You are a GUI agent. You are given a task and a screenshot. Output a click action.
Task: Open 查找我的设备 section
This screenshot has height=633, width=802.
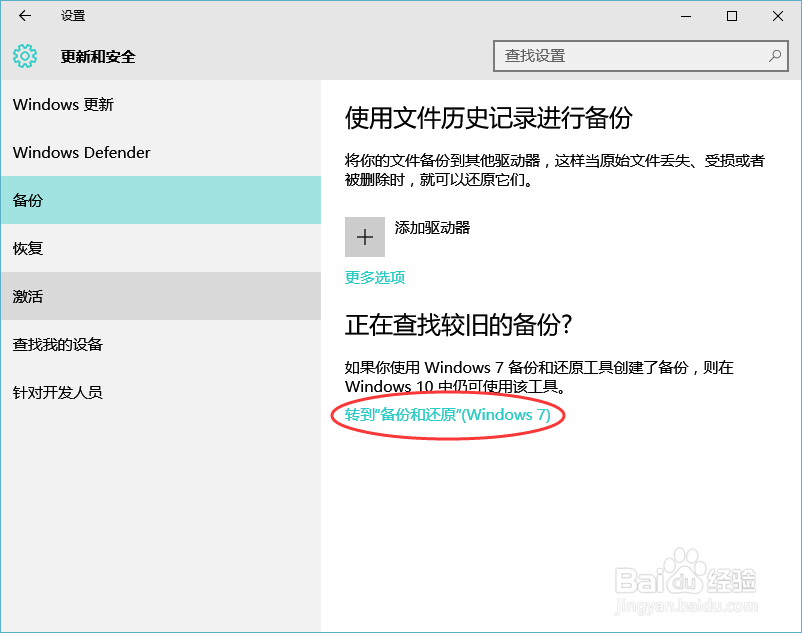click(161, 344)
